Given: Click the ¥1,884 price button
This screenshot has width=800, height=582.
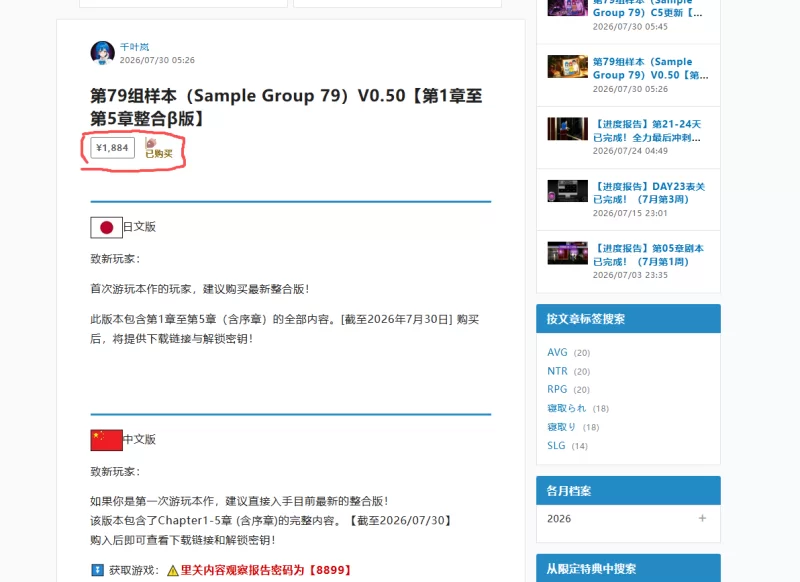Looking at the screenshot, I should pyautogui.click(x=112, y=148).
